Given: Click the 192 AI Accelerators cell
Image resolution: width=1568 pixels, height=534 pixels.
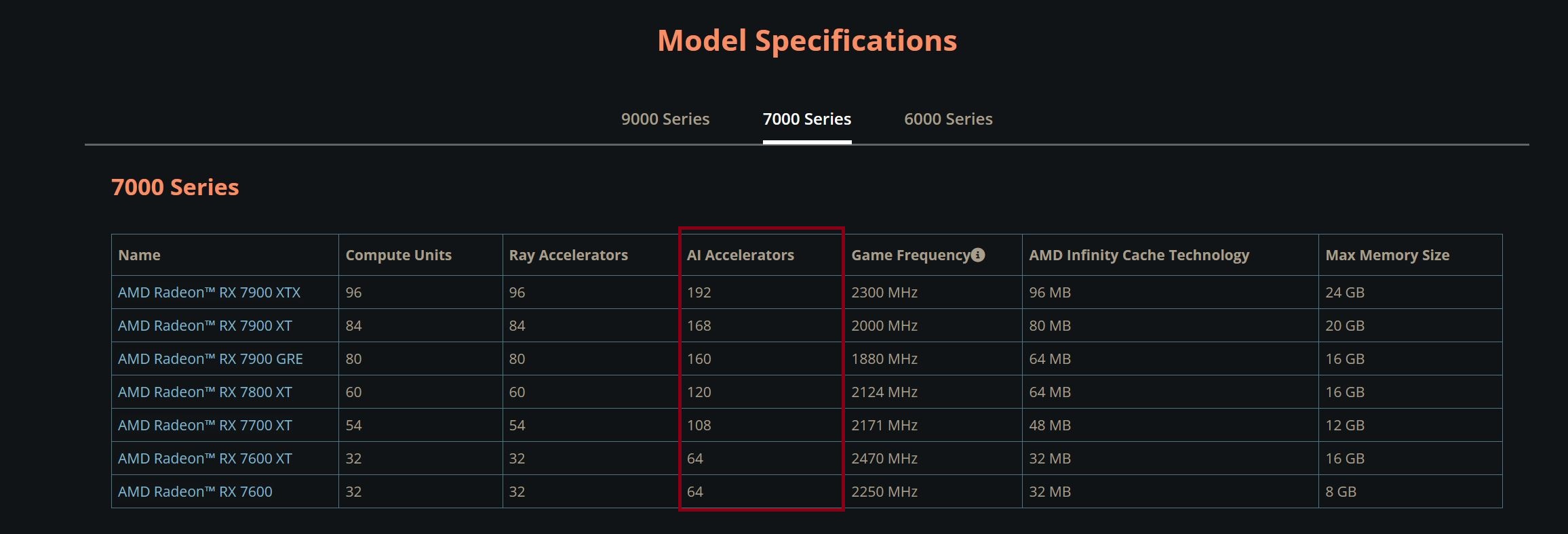Looking at the screenshot, I should pyautogui.click(x=762, y=292).
